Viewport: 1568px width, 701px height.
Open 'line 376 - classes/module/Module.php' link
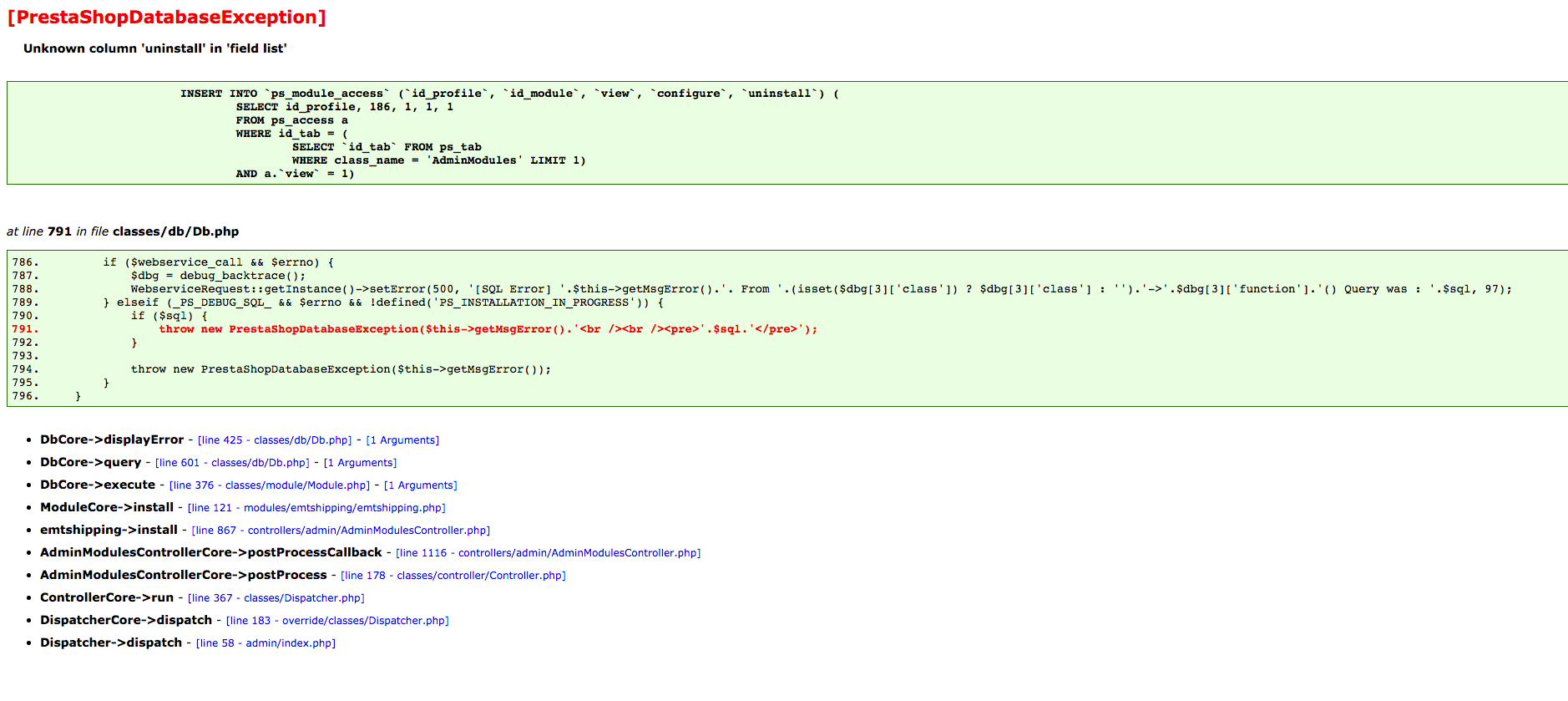270,485
